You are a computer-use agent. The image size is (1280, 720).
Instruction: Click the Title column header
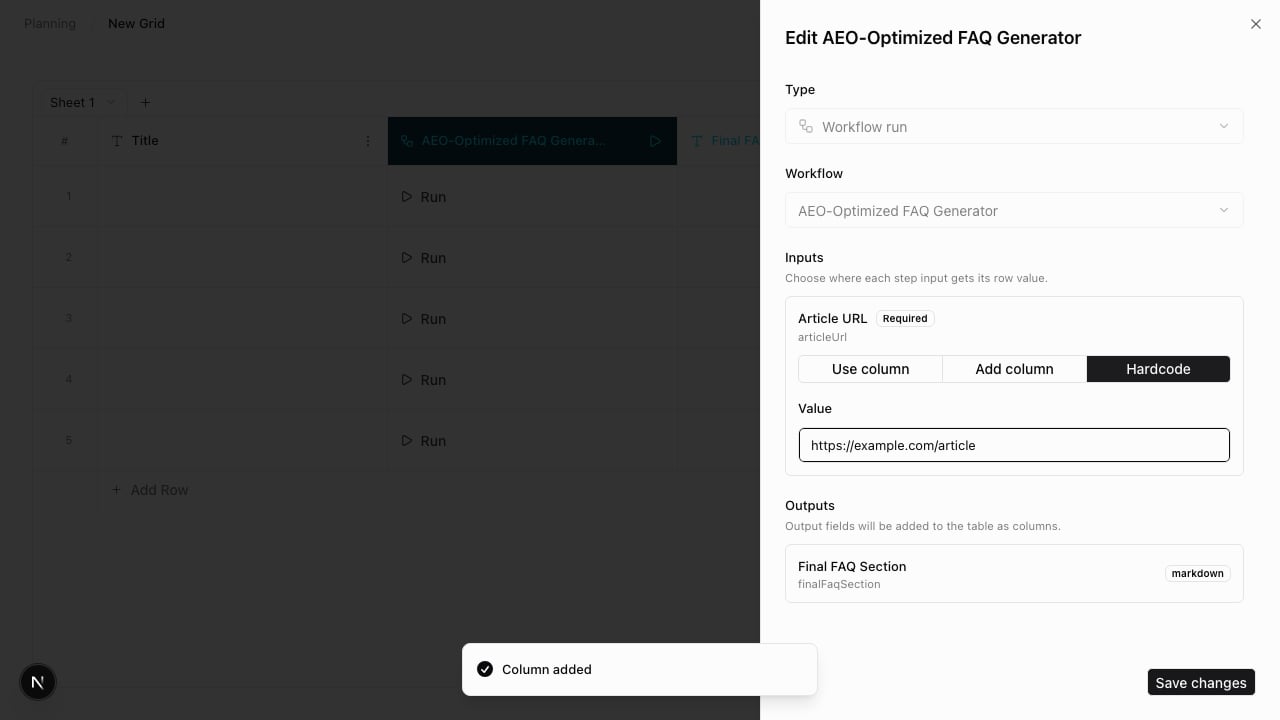(x=243, y=141)
